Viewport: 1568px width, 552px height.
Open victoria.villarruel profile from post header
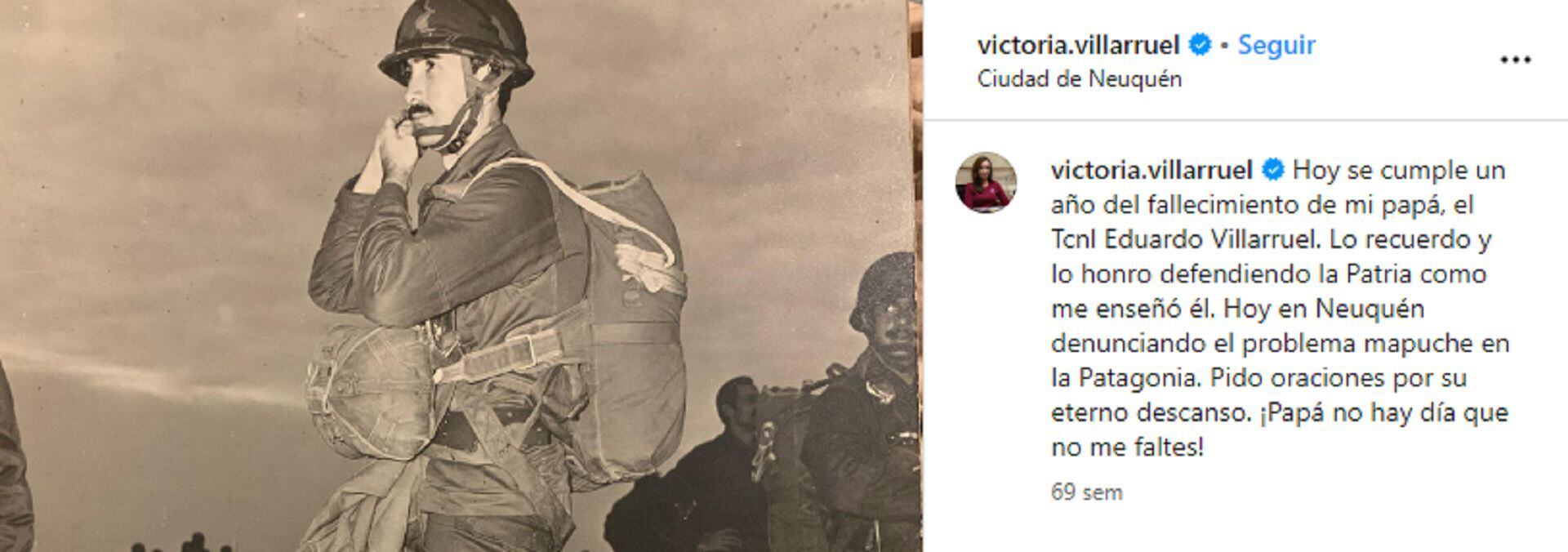pos(1078,45)
